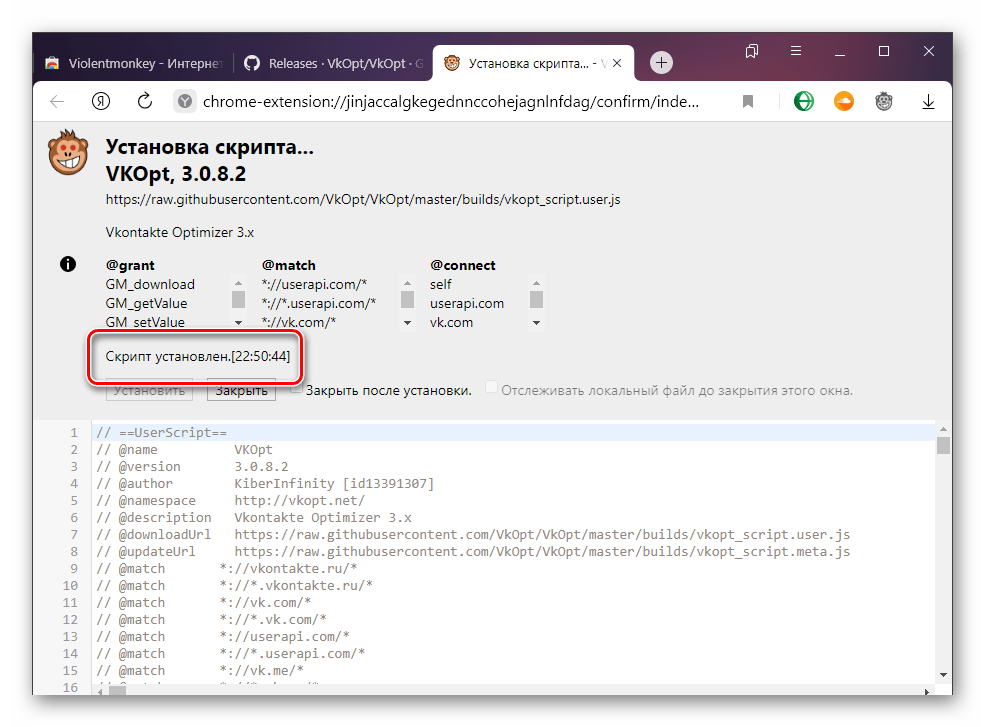Click the Установить button
The image size is (985, 727).
pyautogui.click(x=150, y=390)
